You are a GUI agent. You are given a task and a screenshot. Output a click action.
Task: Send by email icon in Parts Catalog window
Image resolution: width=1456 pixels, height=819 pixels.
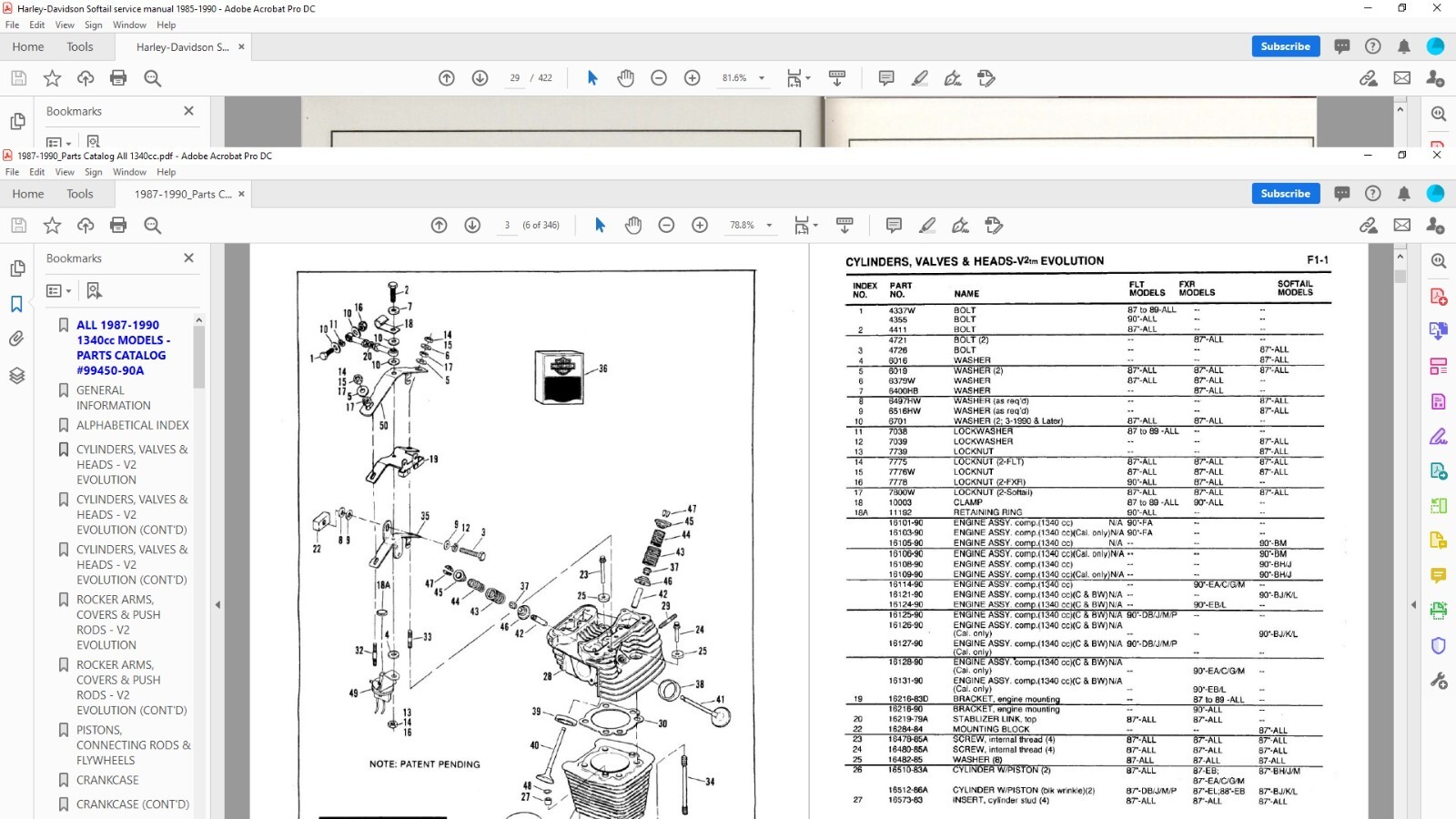click(1402, 225)
